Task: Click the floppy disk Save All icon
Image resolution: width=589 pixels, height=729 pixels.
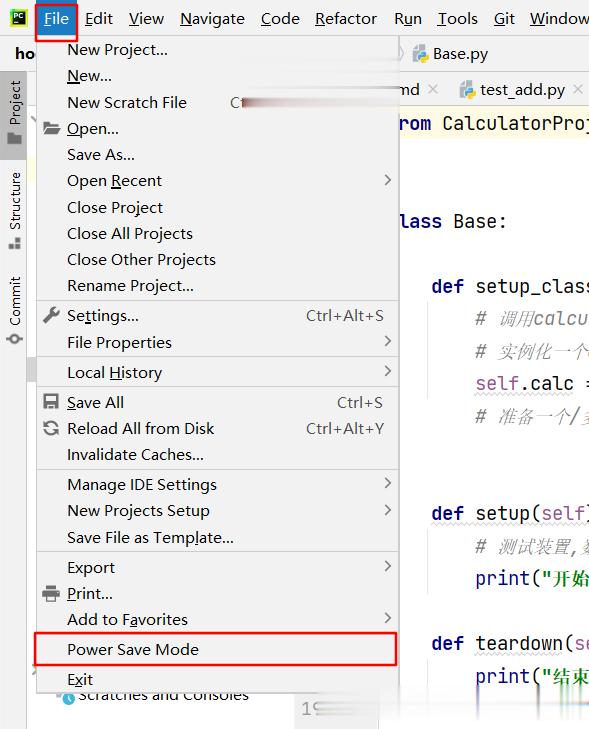Action: [x=51, y=402]
